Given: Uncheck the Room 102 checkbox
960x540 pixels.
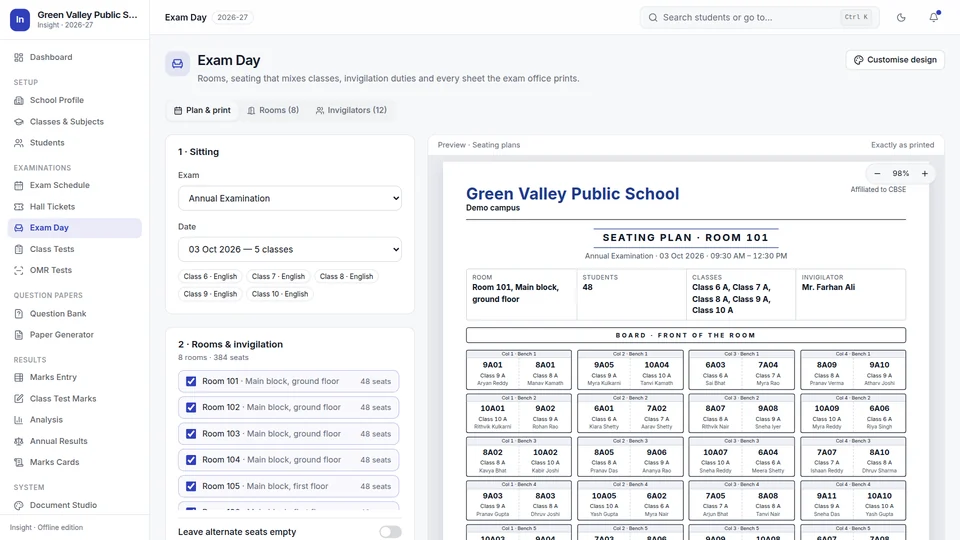Looking at the screenshot, I should pos(191,408).
